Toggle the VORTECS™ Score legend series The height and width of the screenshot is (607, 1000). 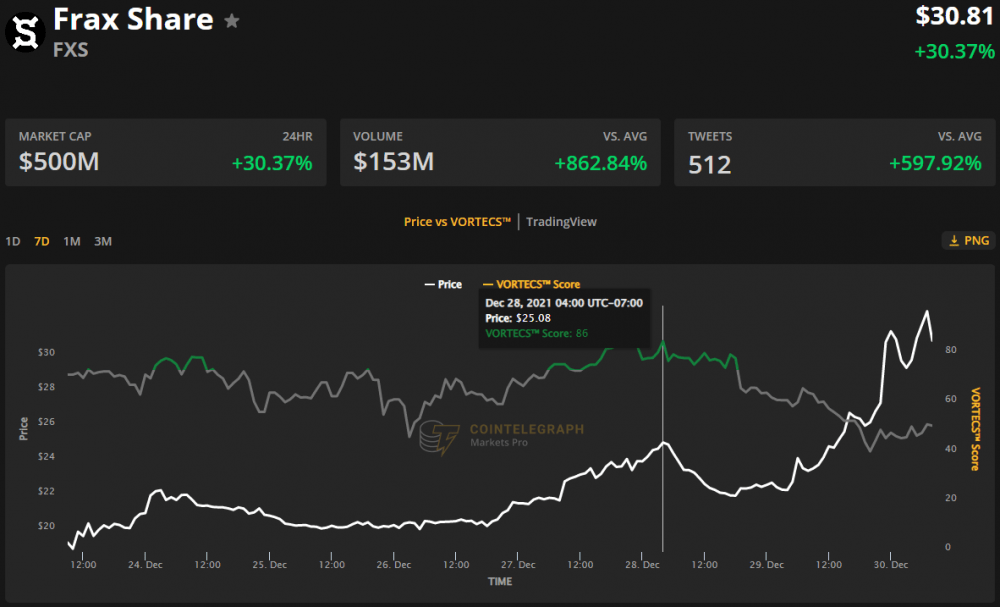click(x=532, y=284)
